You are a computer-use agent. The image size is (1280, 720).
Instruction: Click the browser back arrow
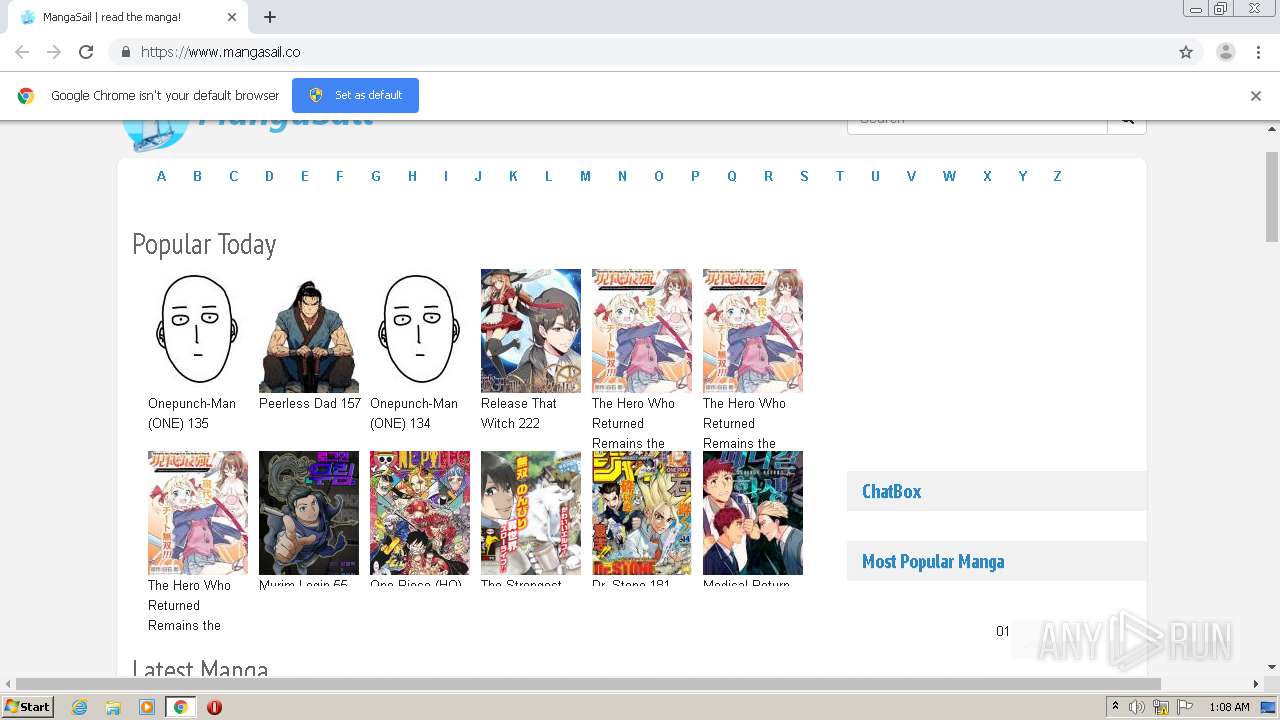tap(22, 52)
